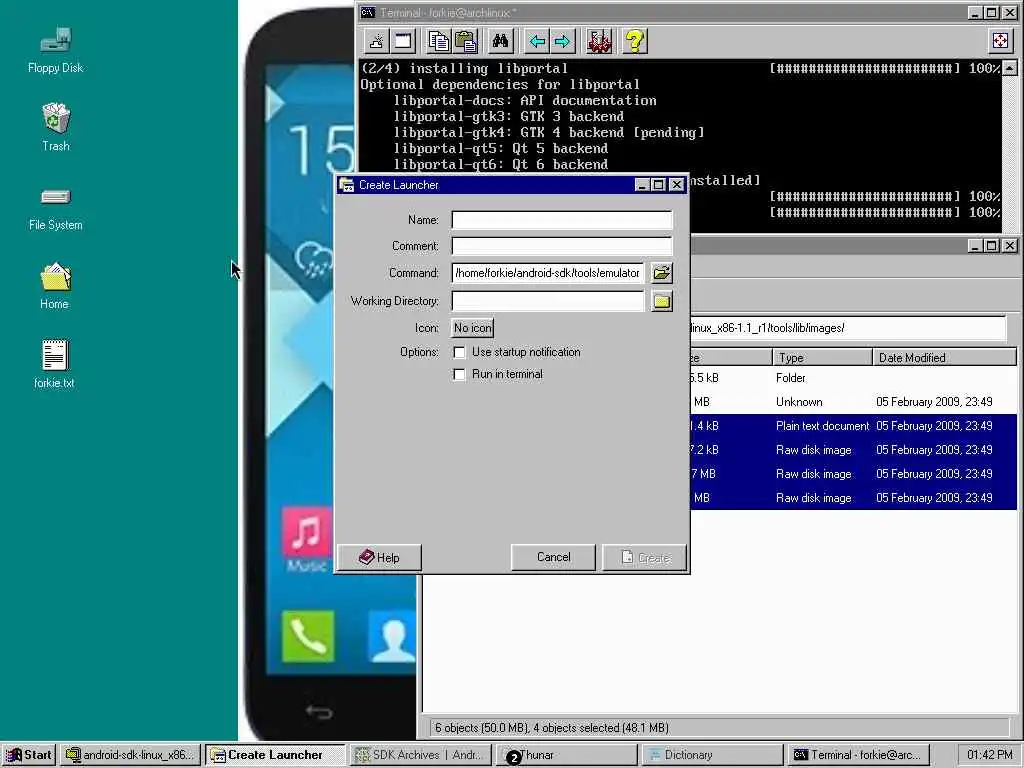The image size is (1024, 768).
Task: Click the Command input field
Action: [x=548, y=273]
